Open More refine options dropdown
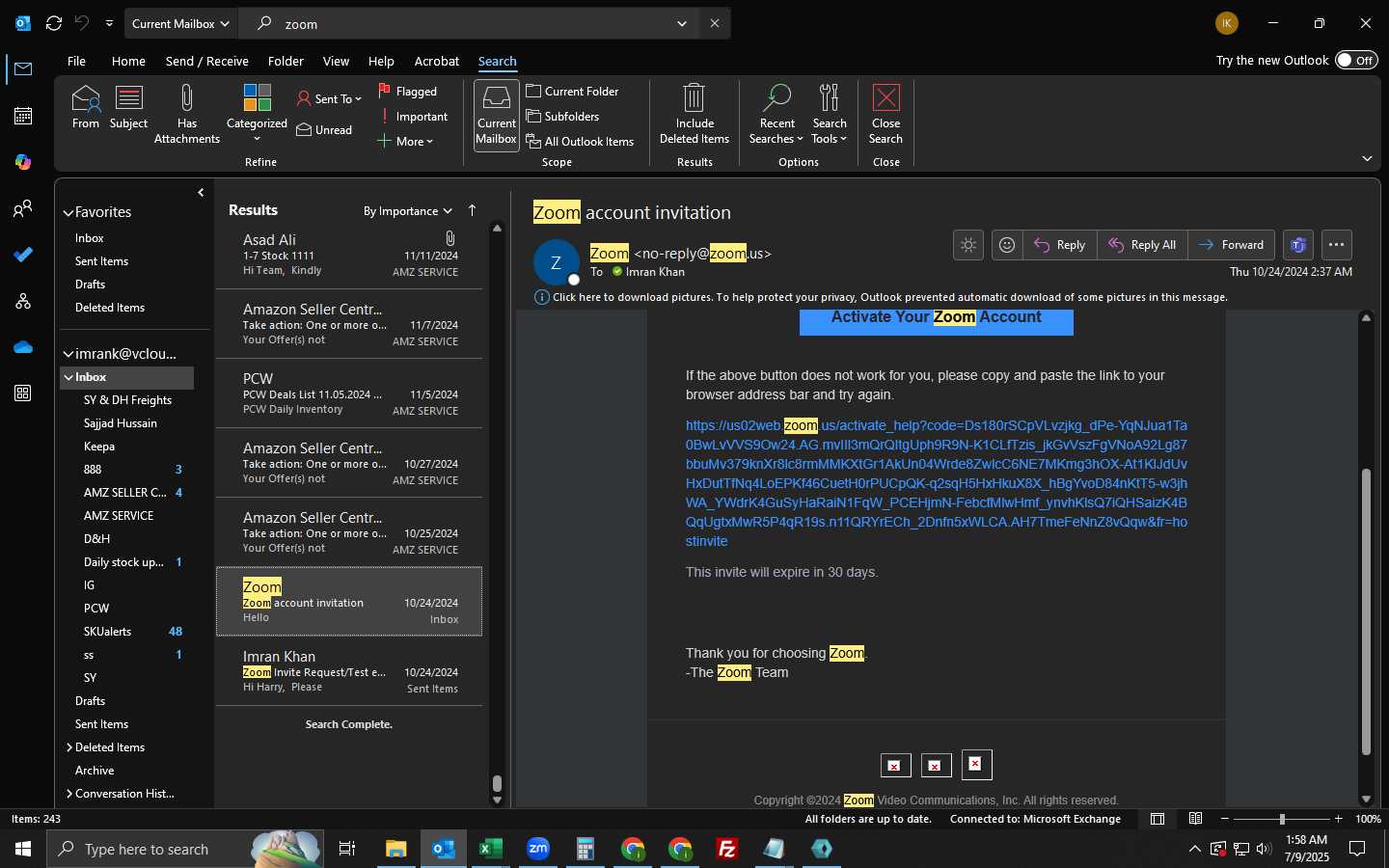 pos(406,142)
